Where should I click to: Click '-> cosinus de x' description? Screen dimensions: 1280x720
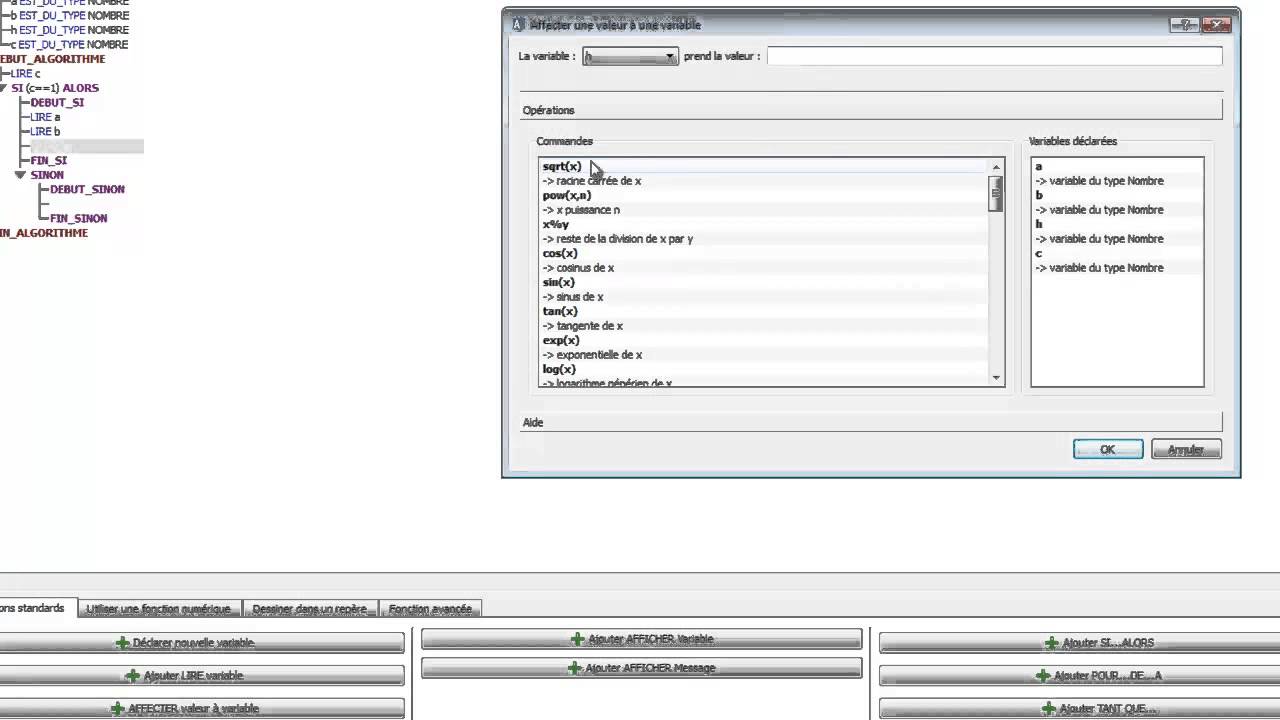coord(578,268)
